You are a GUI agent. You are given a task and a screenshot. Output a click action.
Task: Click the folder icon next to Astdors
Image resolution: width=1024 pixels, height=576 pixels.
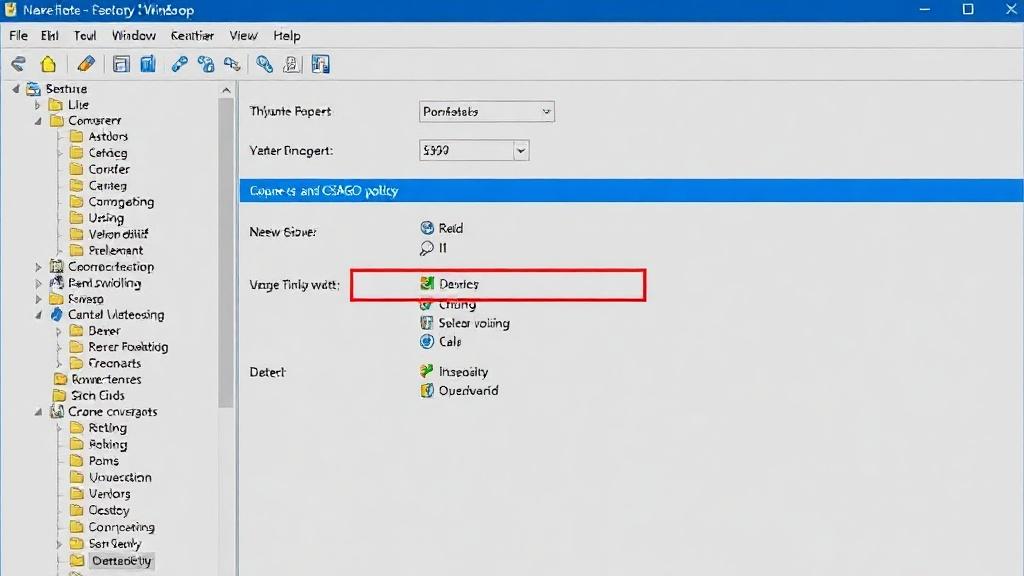[x=76, y=136]
